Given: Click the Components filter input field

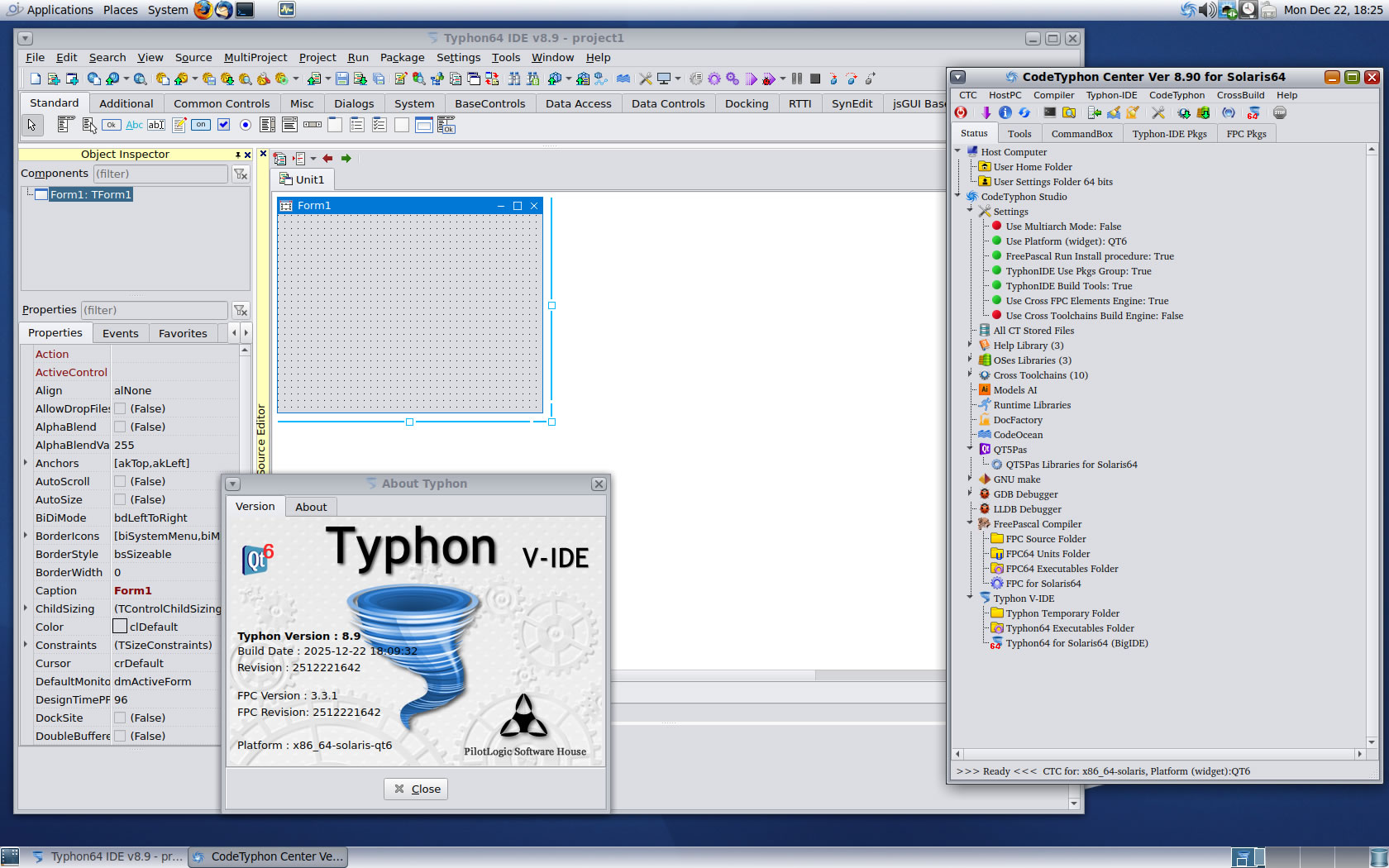Looking at the screenshot, I should point(160,174).
